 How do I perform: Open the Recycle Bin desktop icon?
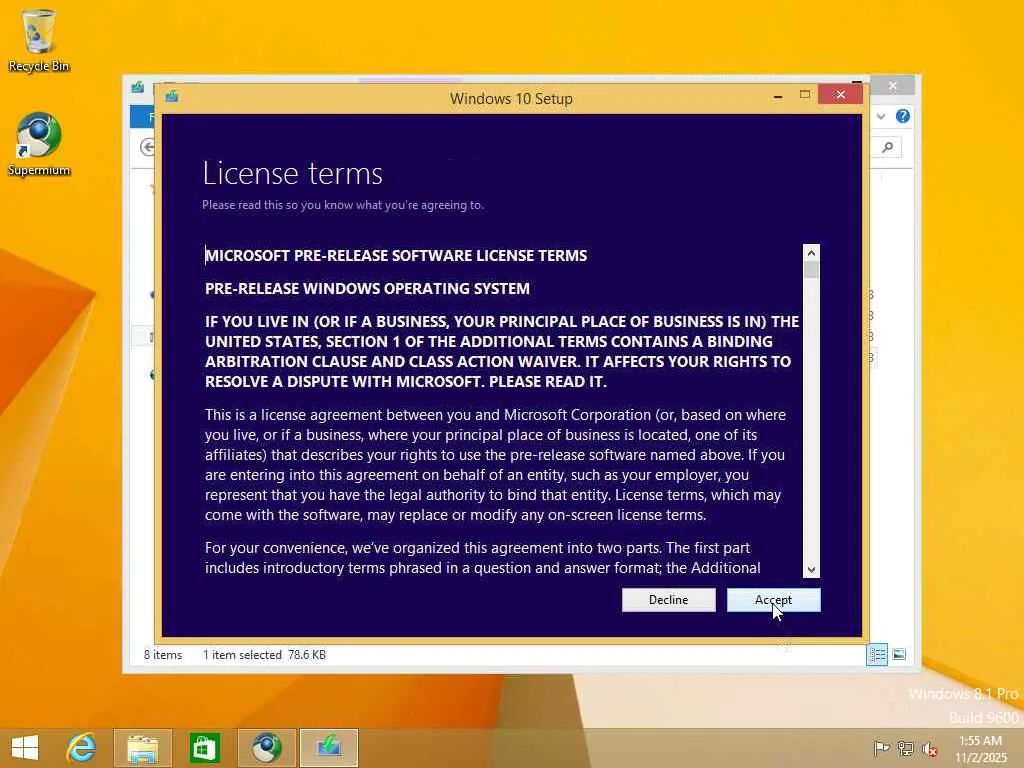click(39, 40)
